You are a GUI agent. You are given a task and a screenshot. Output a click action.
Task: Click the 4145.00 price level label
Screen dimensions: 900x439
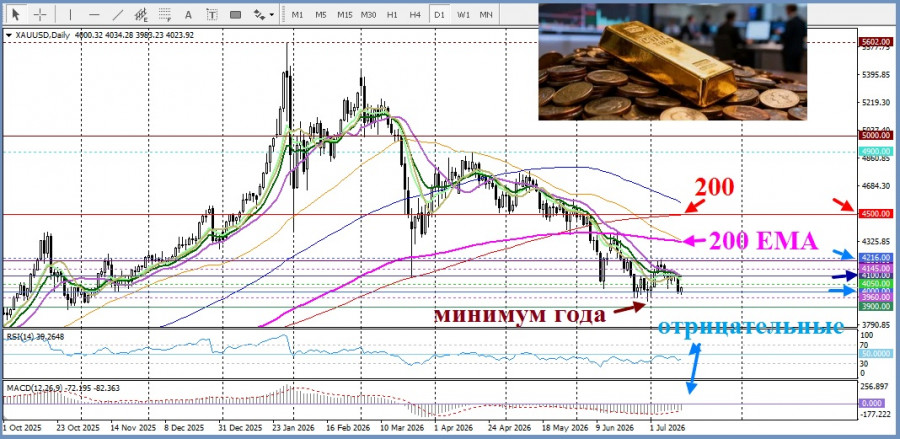tap(876, 269)
